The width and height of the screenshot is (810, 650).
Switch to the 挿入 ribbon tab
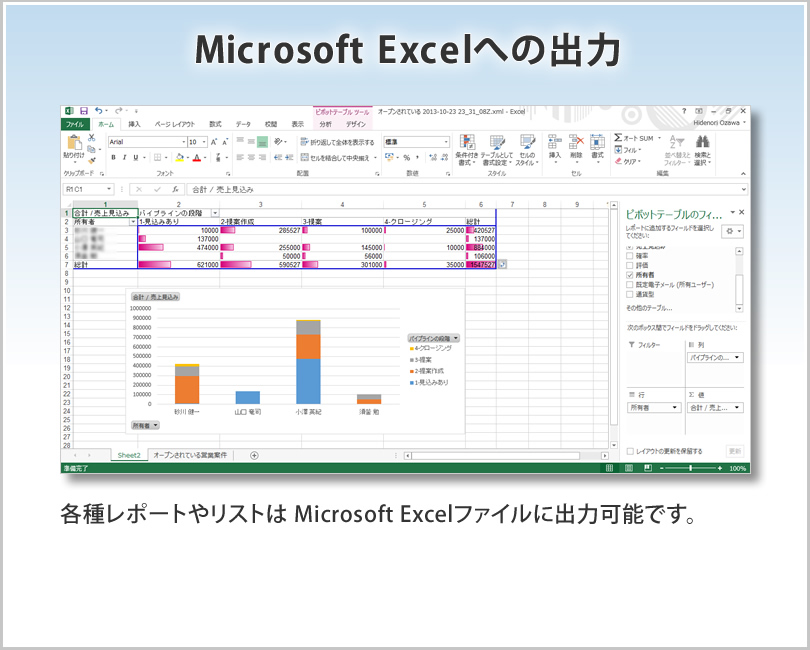[134, 124]
